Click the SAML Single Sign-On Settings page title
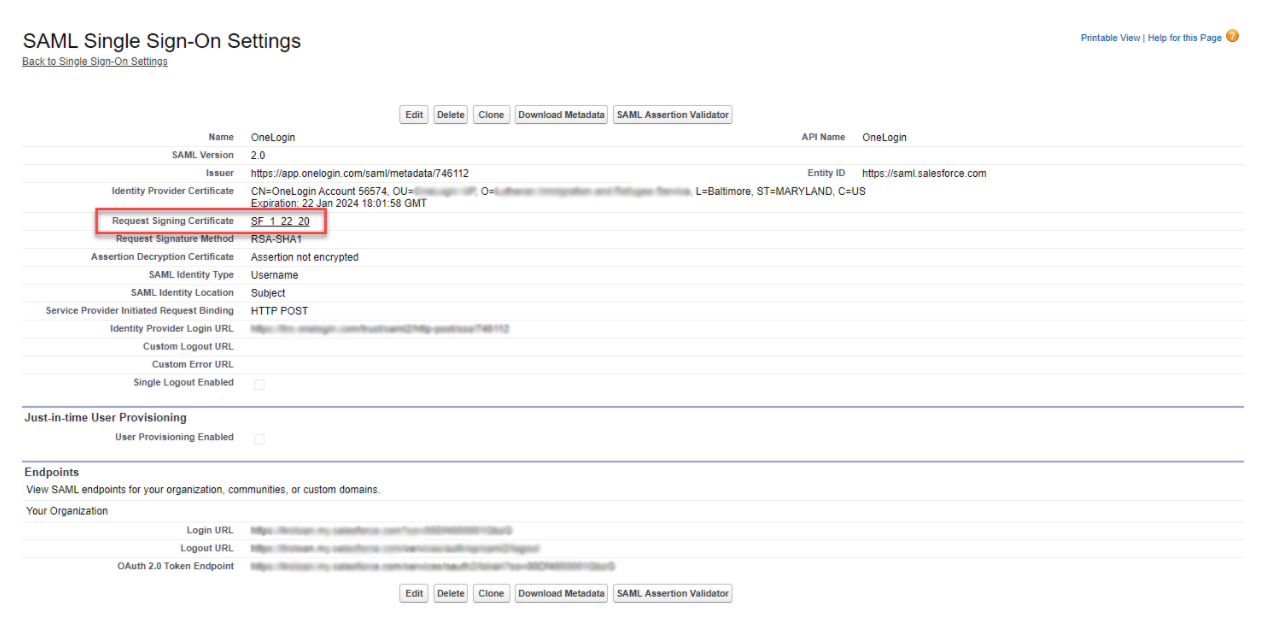Image resolution: width=1261 pixels, height=626 pixels. 162,41
